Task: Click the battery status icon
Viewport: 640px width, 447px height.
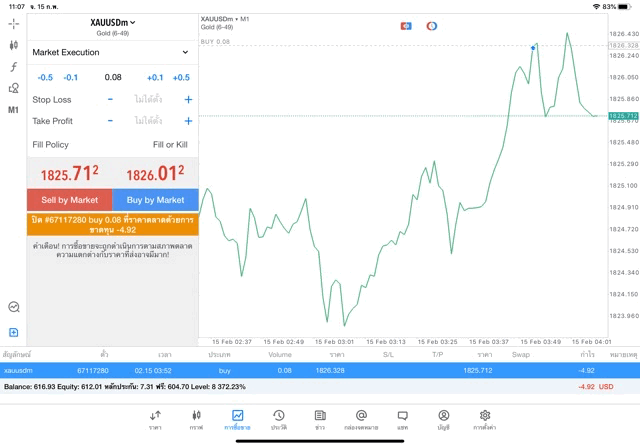Action: [624, 7]
